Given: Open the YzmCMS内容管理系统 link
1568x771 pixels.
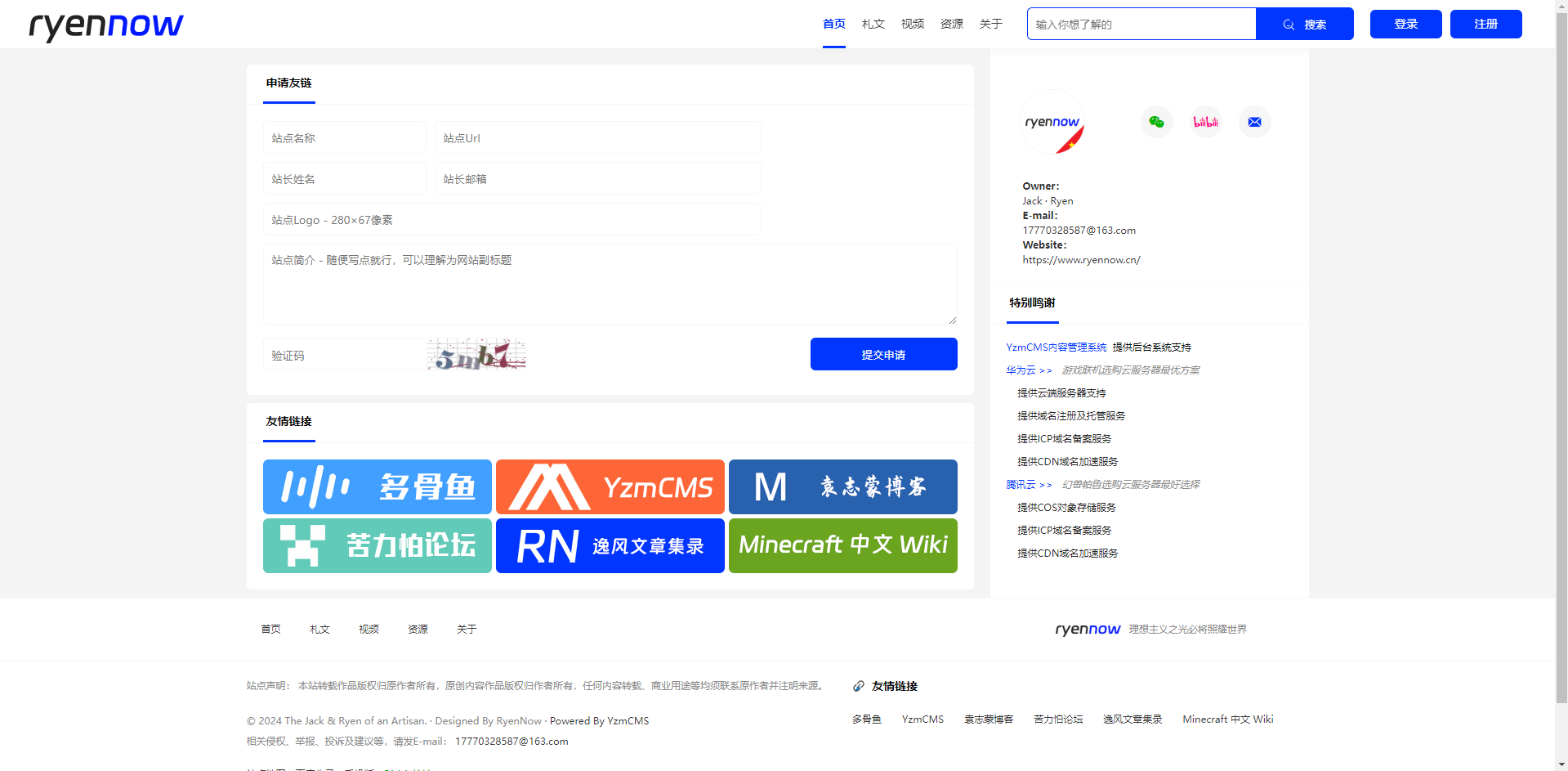Looking at the screenshot, I should (1057, 347).
